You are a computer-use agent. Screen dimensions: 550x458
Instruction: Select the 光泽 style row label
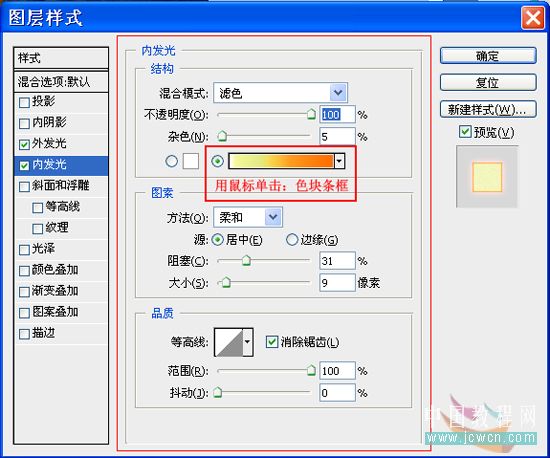(x=43, y=249)
